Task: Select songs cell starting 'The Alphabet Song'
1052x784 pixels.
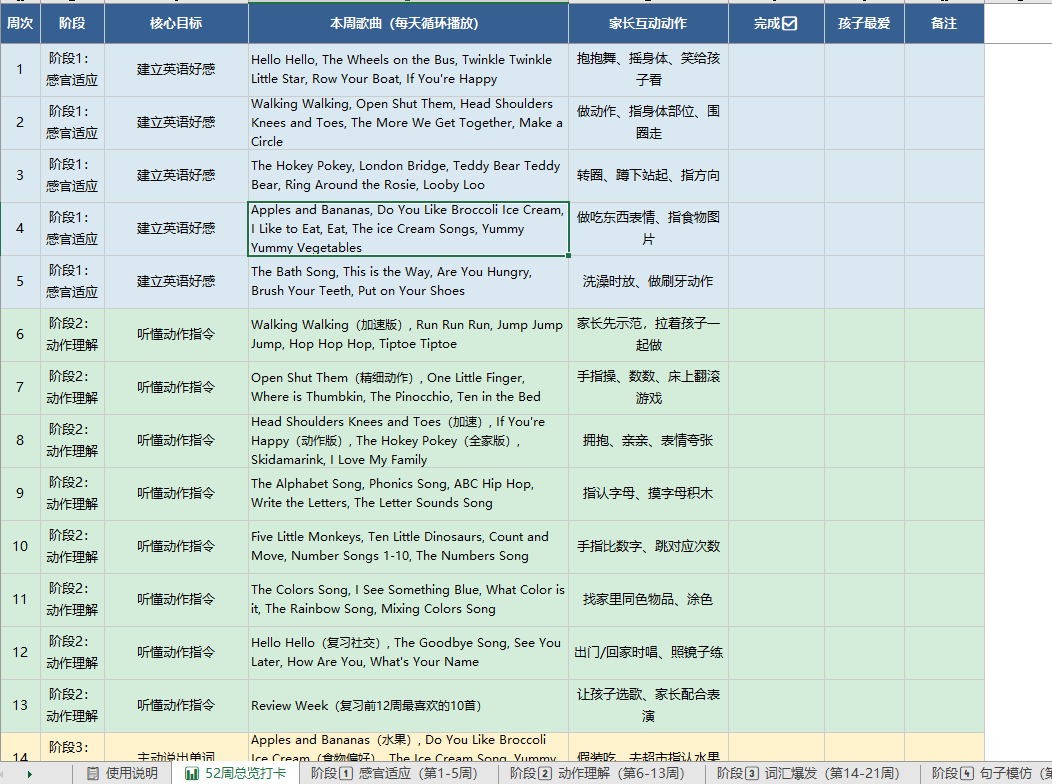Action: pyautogui.click(x=408, y=494)
